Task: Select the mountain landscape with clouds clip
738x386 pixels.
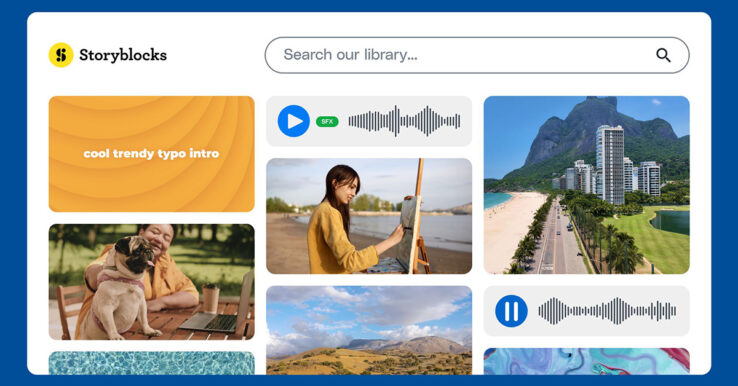Action: pos(369,330)
